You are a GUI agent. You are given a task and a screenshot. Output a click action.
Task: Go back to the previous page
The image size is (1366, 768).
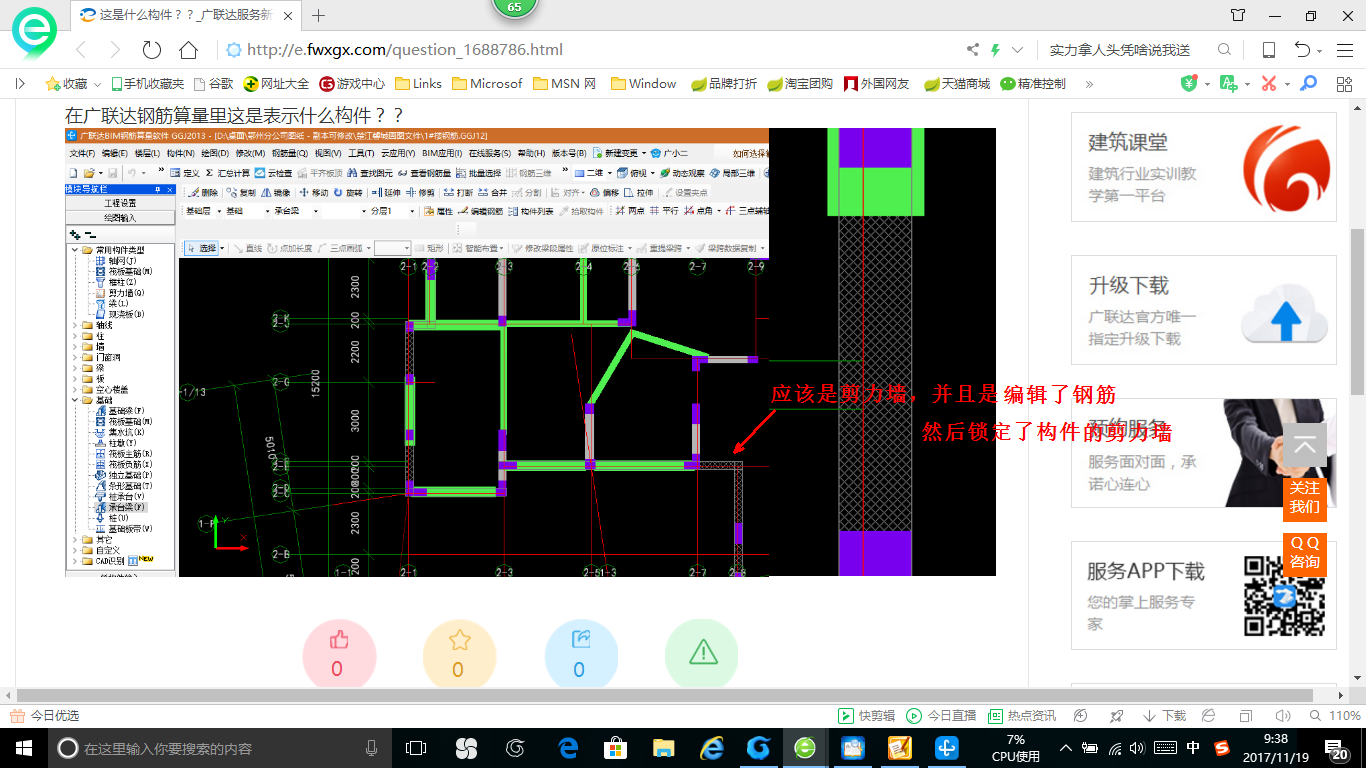[81, 50]
